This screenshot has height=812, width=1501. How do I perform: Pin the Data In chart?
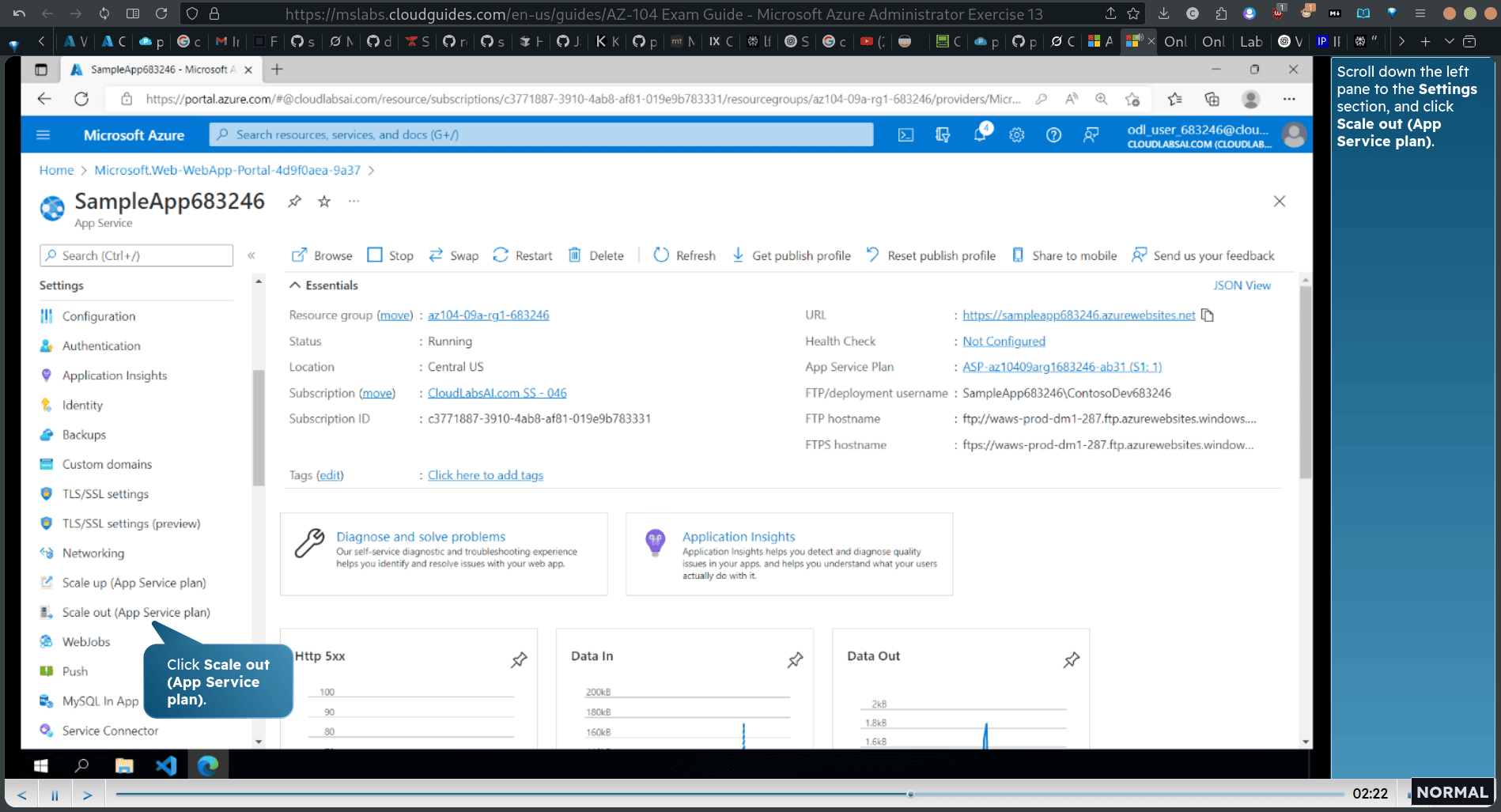[x=795, y=659]
